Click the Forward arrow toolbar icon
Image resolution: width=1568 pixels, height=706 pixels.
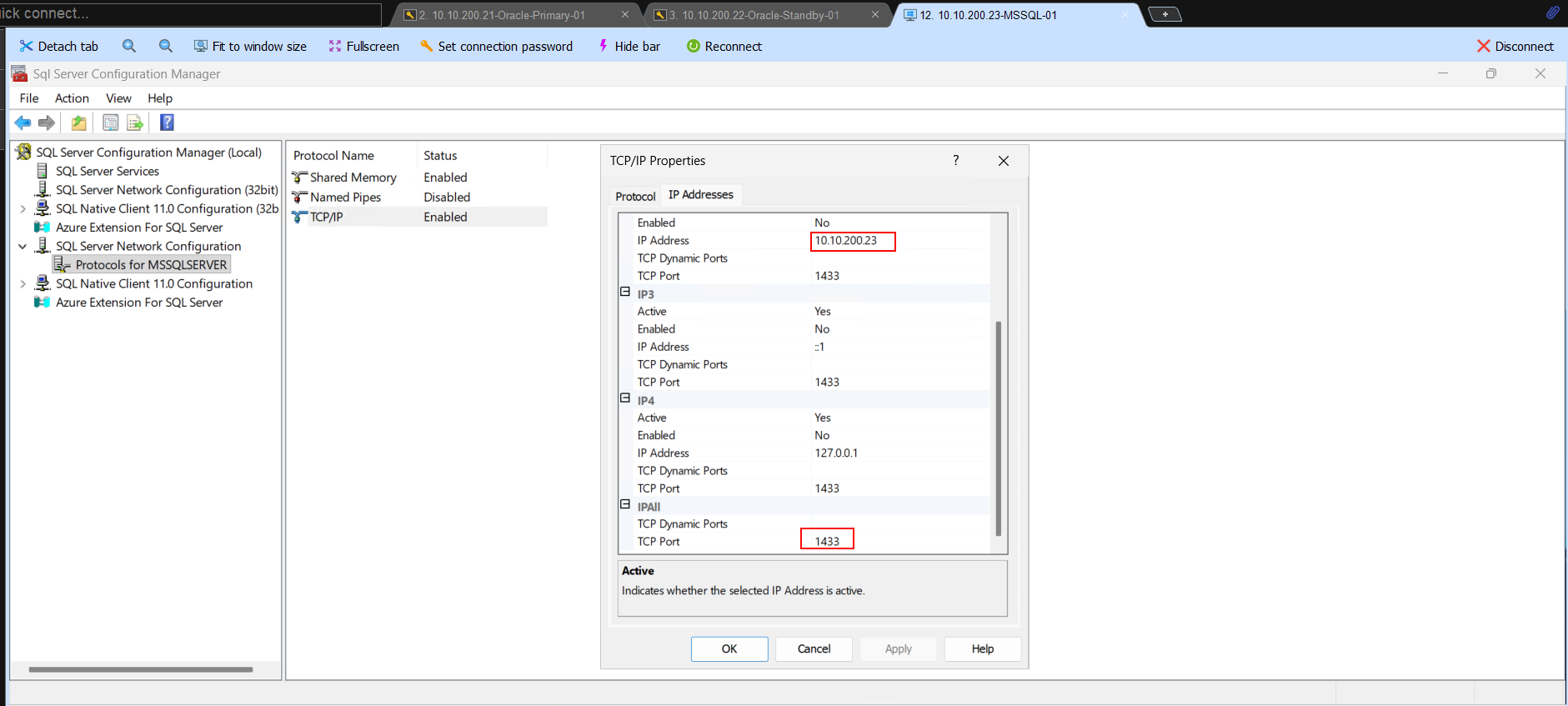point(47,123)
